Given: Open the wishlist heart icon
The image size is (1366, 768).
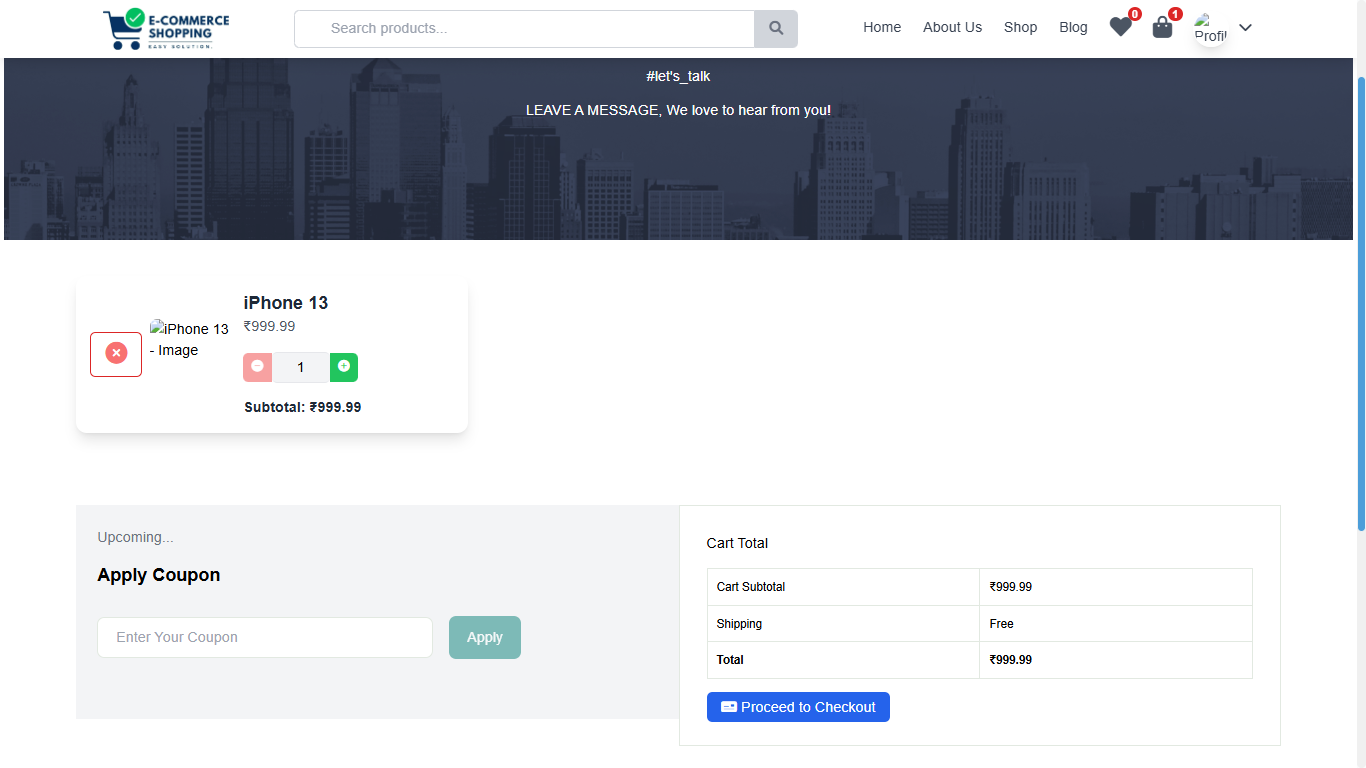Looking at the screenshot, I should pyautogui.click(x=1121, y=27).
